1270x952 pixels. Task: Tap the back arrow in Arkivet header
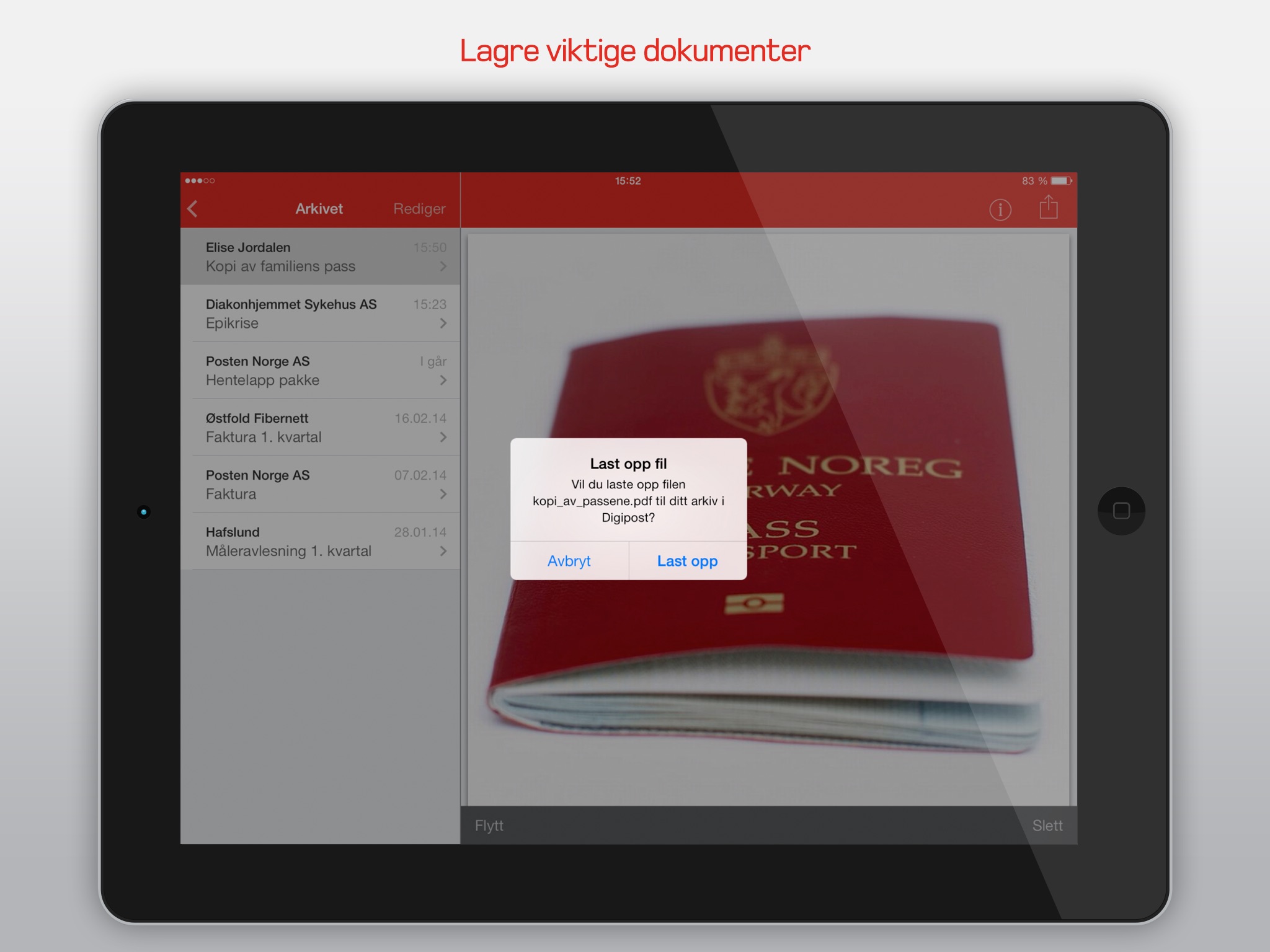coord(193,209)
